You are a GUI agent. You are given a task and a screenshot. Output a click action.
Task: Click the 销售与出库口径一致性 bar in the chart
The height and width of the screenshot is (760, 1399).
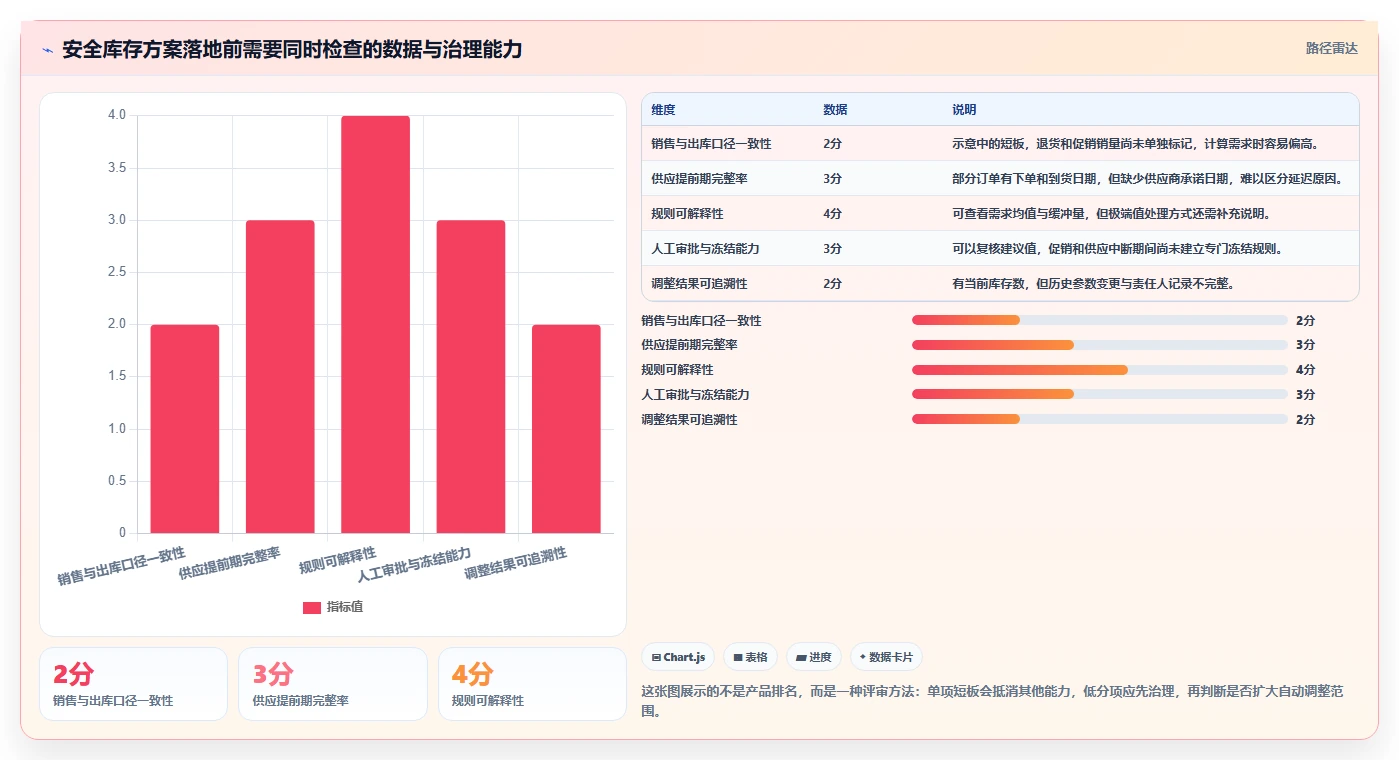coord(185,429)
